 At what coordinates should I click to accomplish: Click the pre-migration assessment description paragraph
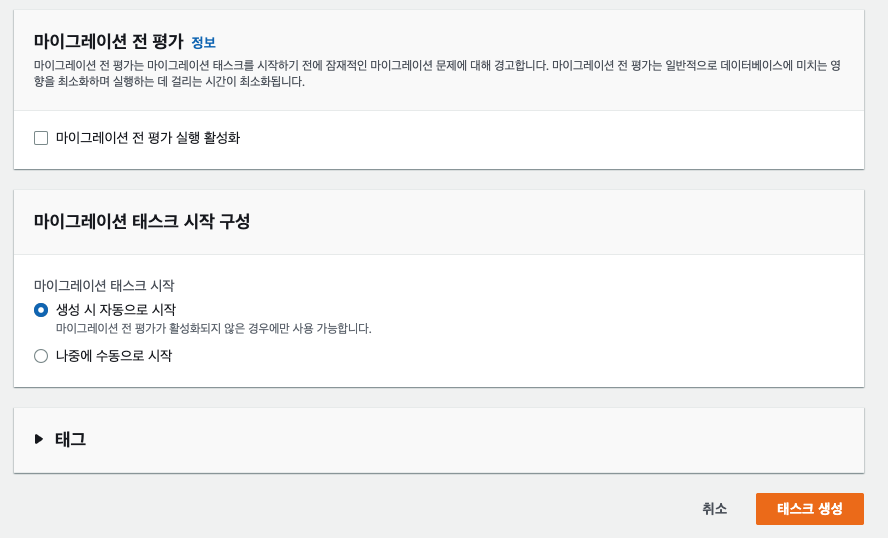(x=437, y=74)
